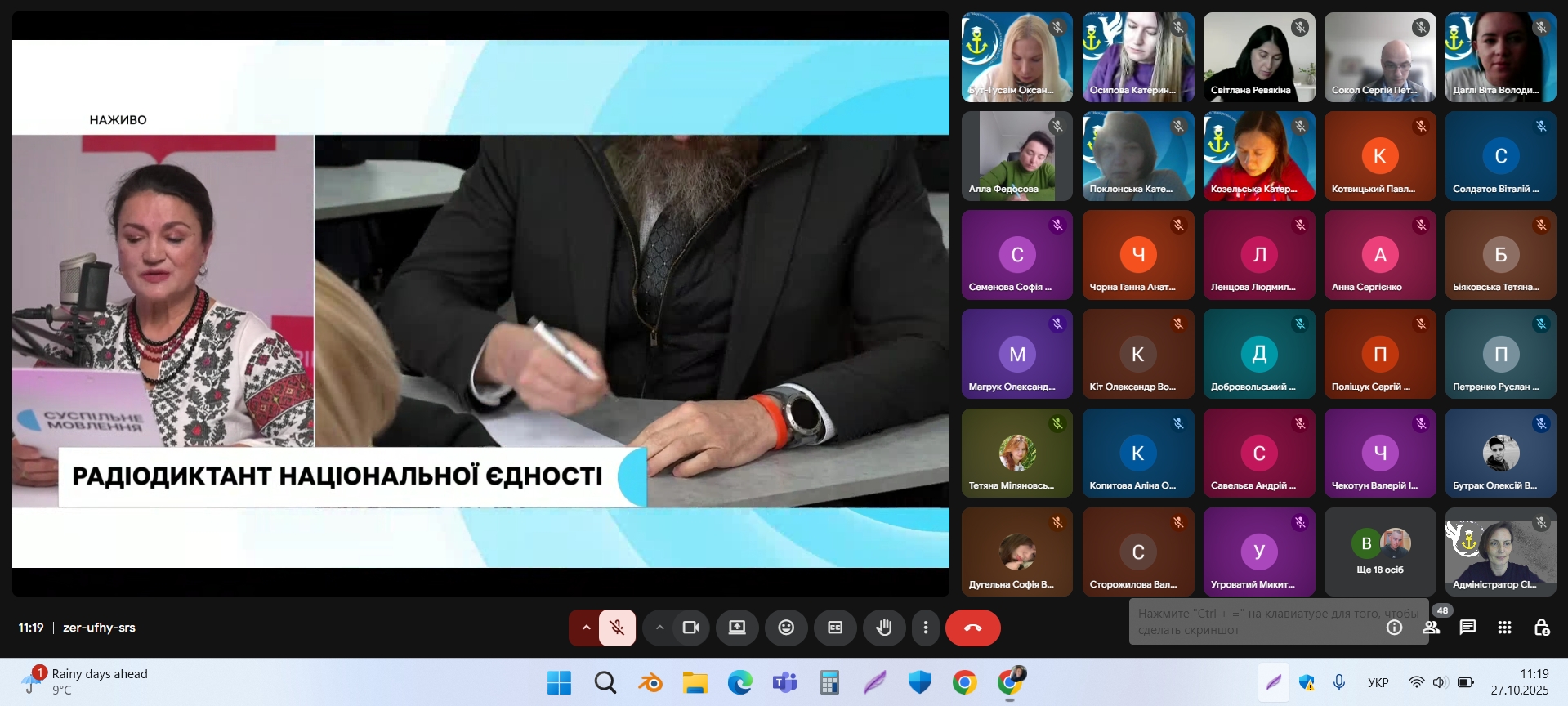Show the participants list with 48 badge
This screenshot has height=706, width=1568.
tap(1432, 627)
